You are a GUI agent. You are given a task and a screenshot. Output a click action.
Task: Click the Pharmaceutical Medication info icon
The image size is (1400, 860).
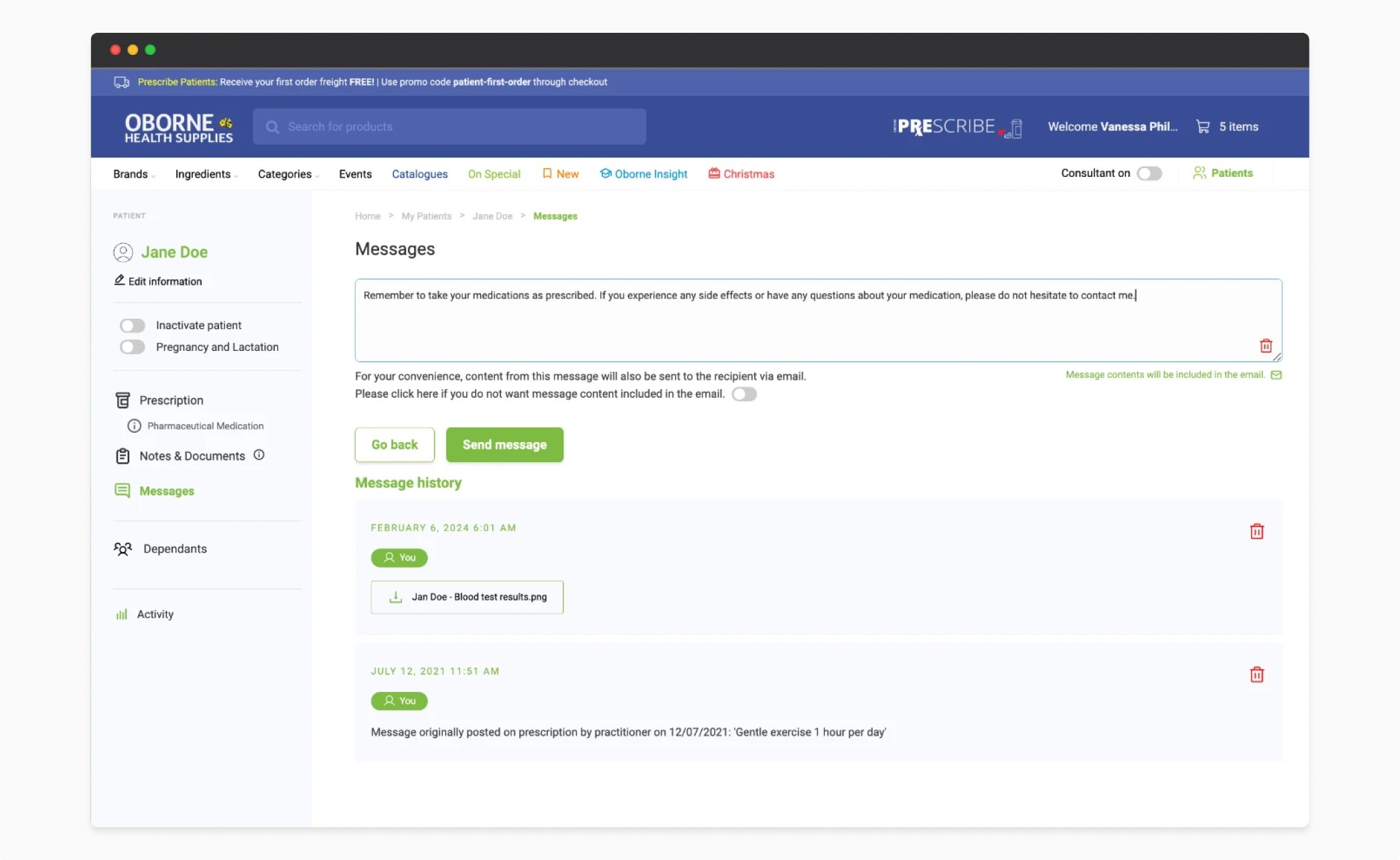click(133, 425)
